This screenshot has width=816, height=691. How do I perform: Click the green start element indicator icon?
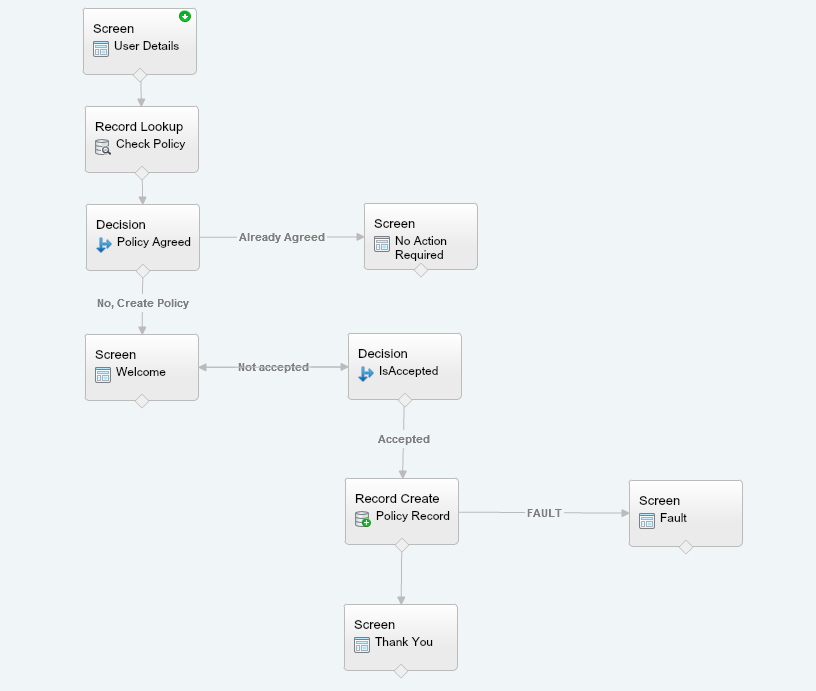(185, 17)
